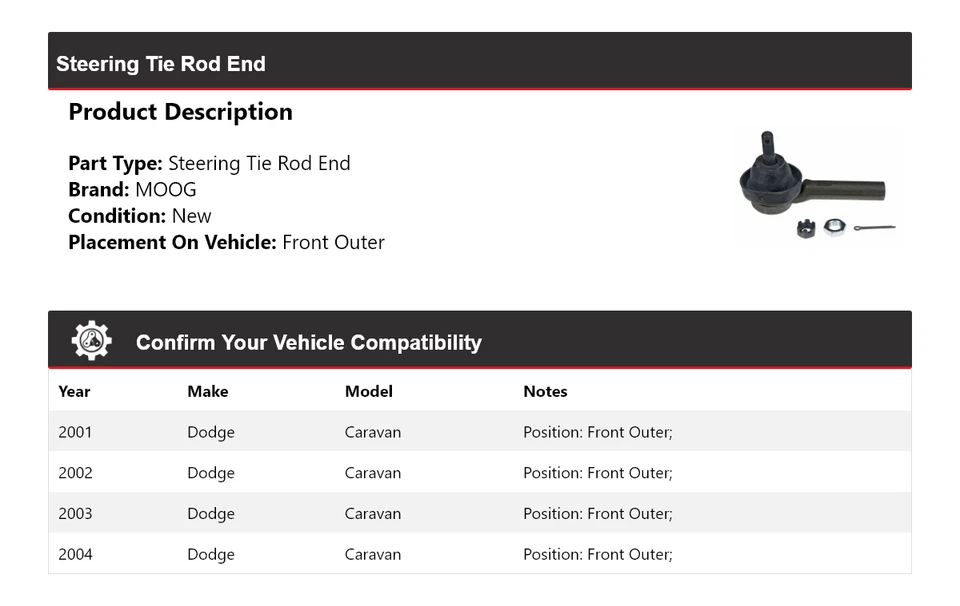This screenshot has width=960, height=606.
Task: Click the Brand MOOG text
Action: pos(132,190)
